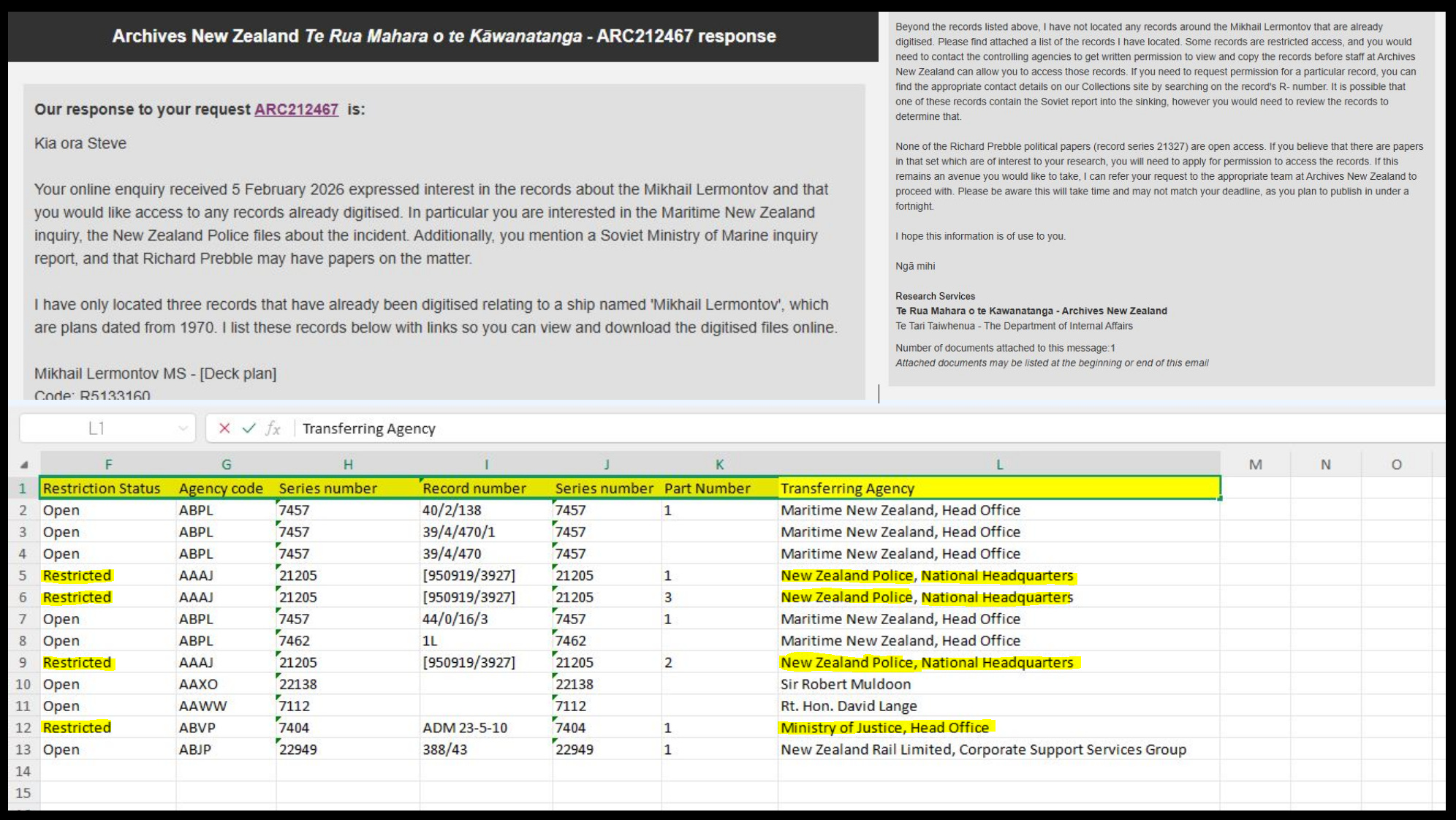Viewport: 1456px width, 820px height.
Task: Click the Enter checkmark formula icon
Action: point(249,428)
